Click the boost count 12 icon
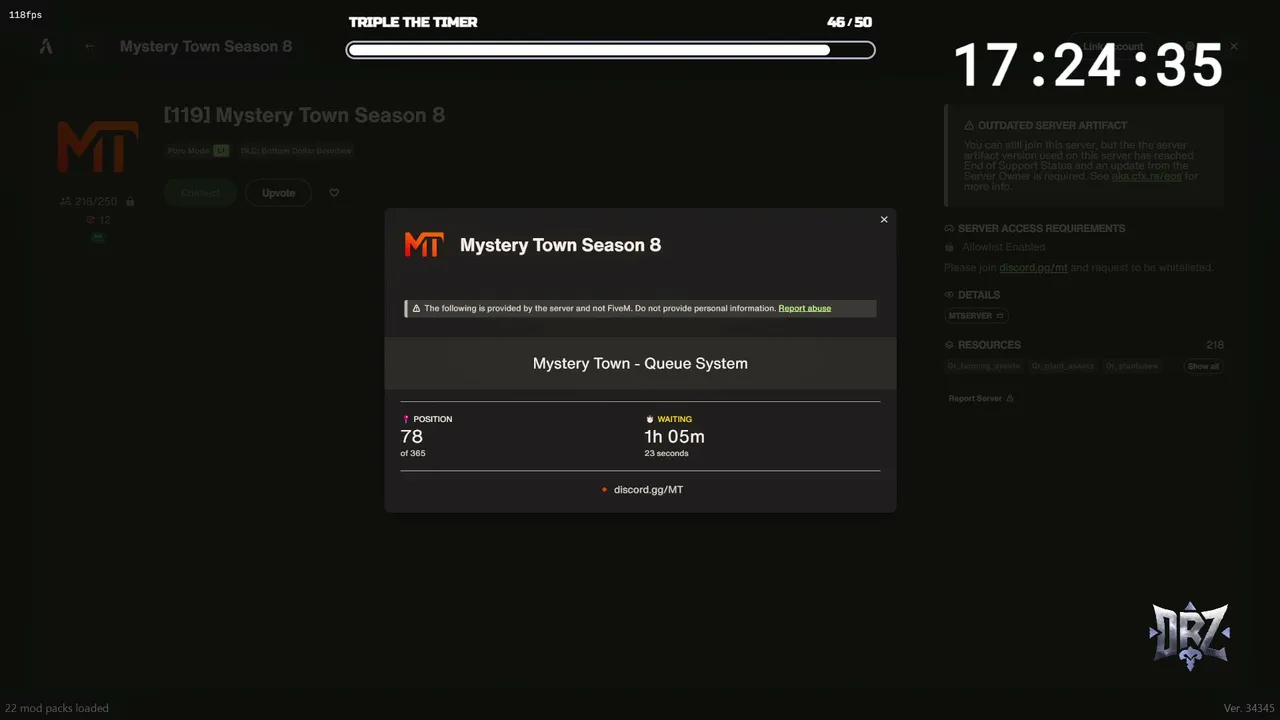 coord(90,220)
